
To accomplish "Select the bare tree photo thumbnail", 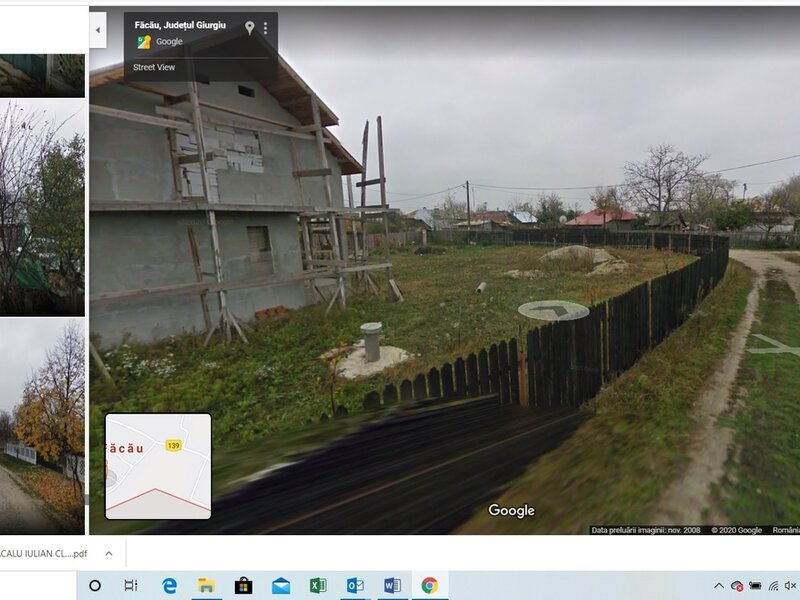I will 42,206.
